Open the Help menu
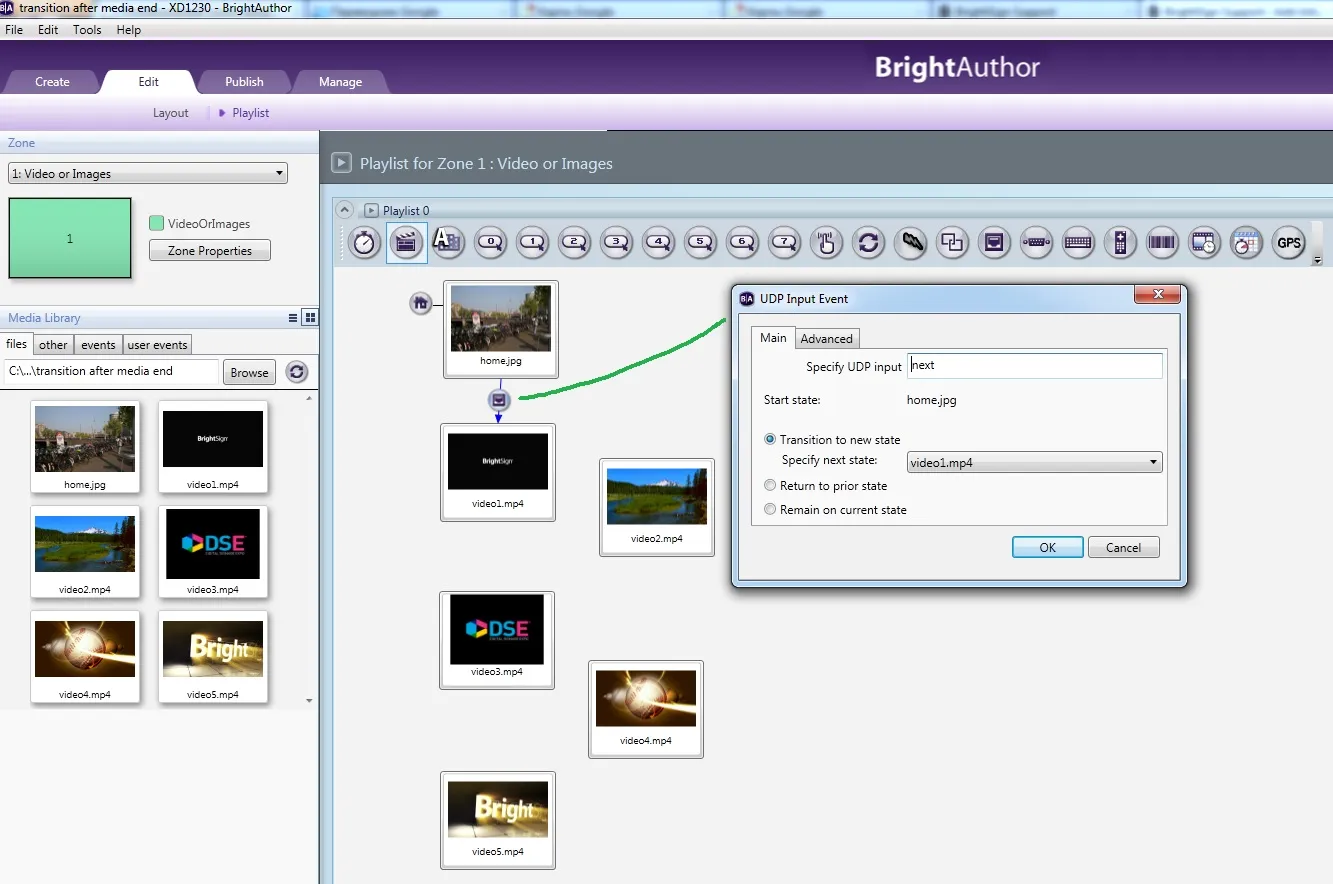1333x884 pixels. click(128, 30)
